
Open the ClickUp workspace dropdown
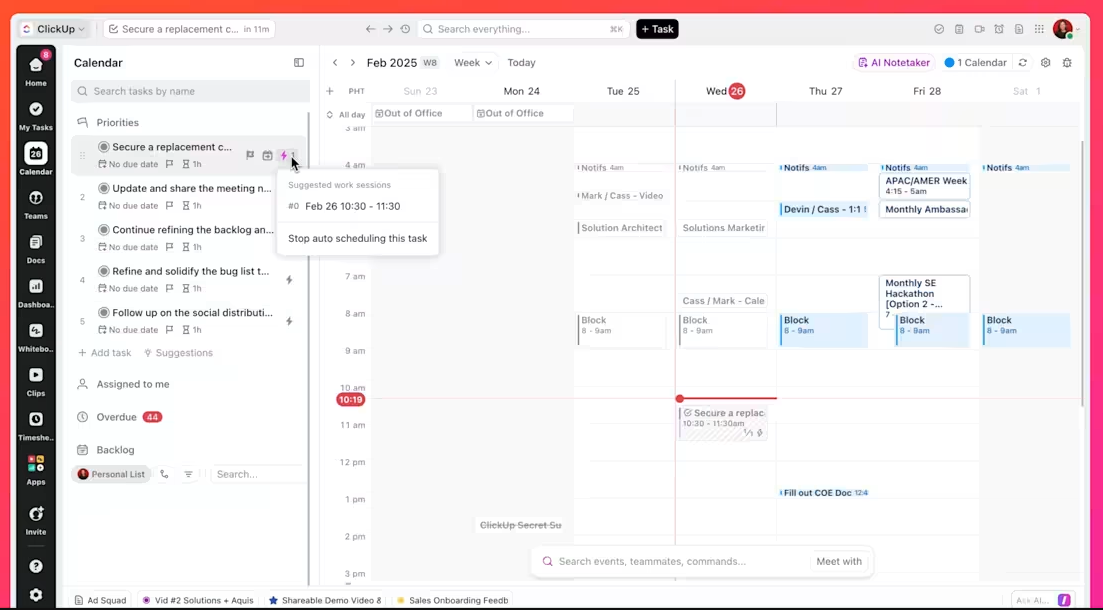[53, 29]
